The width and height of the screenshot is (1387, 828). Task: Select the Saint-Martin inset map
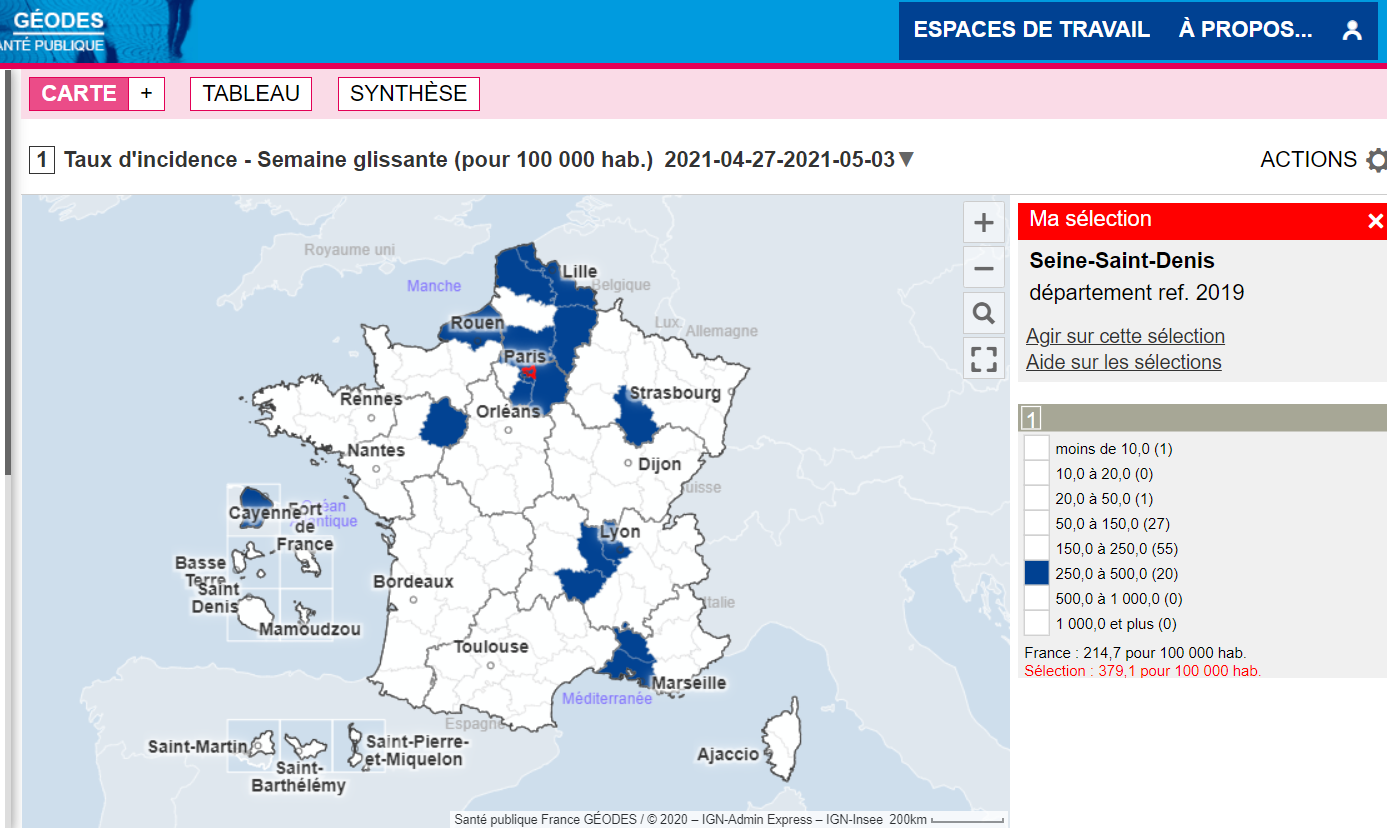tap(253, 745)
